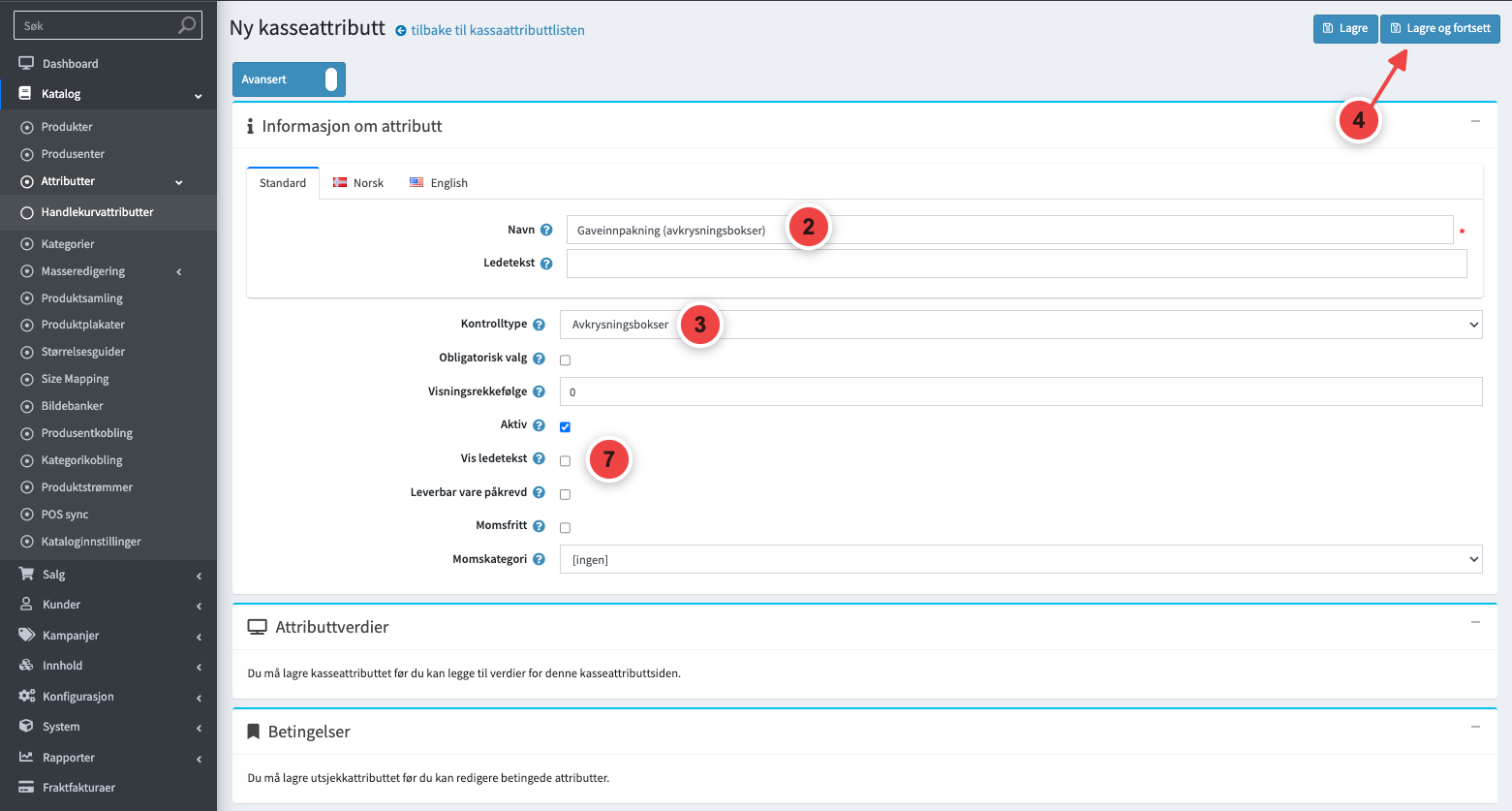The image size is (1512, 811).
Task: Open the Kontrolltype dropdown
Action: click(x=1021, y=325)
